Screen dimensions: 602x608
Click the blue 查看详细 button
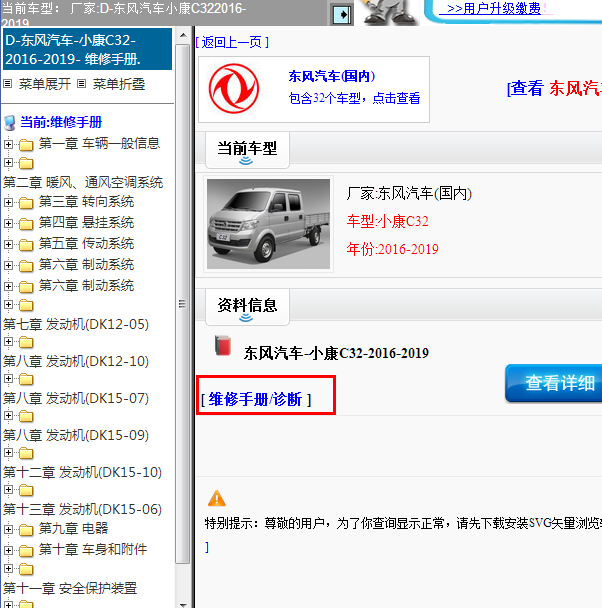(x=554, y=383)
